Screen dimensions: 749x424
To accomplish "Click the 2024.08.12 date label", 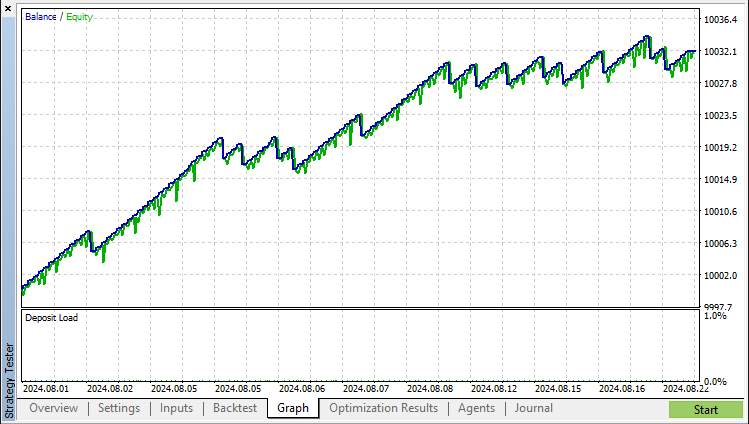I will click(x=494, y=389).
